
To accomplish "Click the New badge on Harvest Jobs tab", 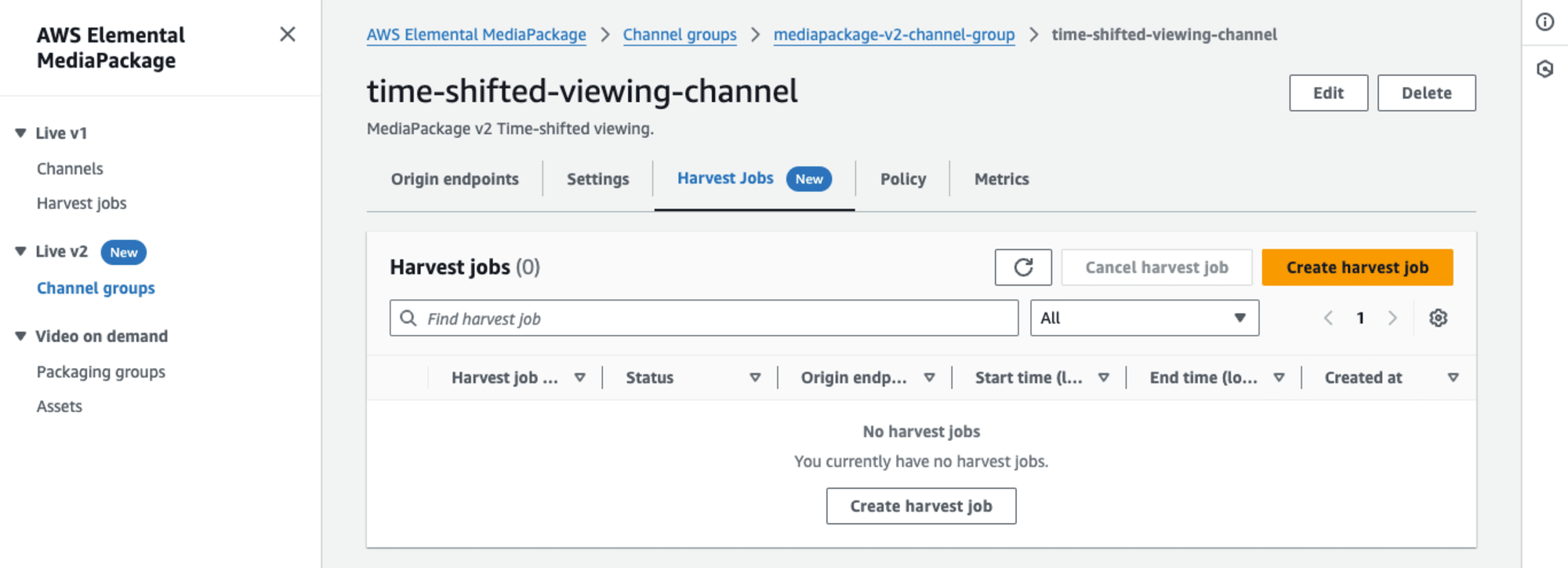I will [x=809, y=179].
